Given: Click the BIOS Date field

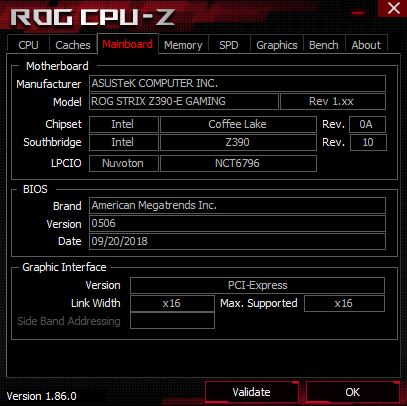Looking at the screenshot, I should (237, 241).
